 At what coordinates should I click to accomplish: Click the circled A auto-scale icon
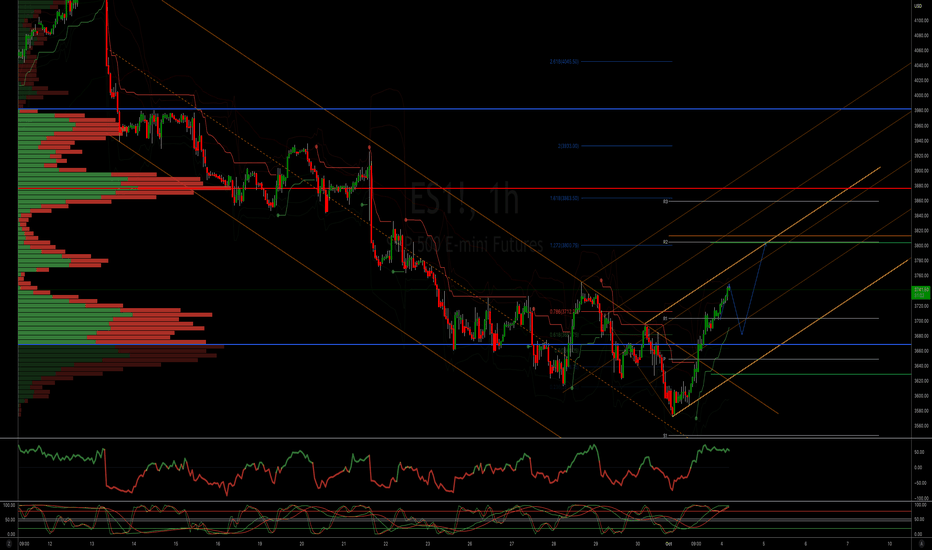[921, 543]
